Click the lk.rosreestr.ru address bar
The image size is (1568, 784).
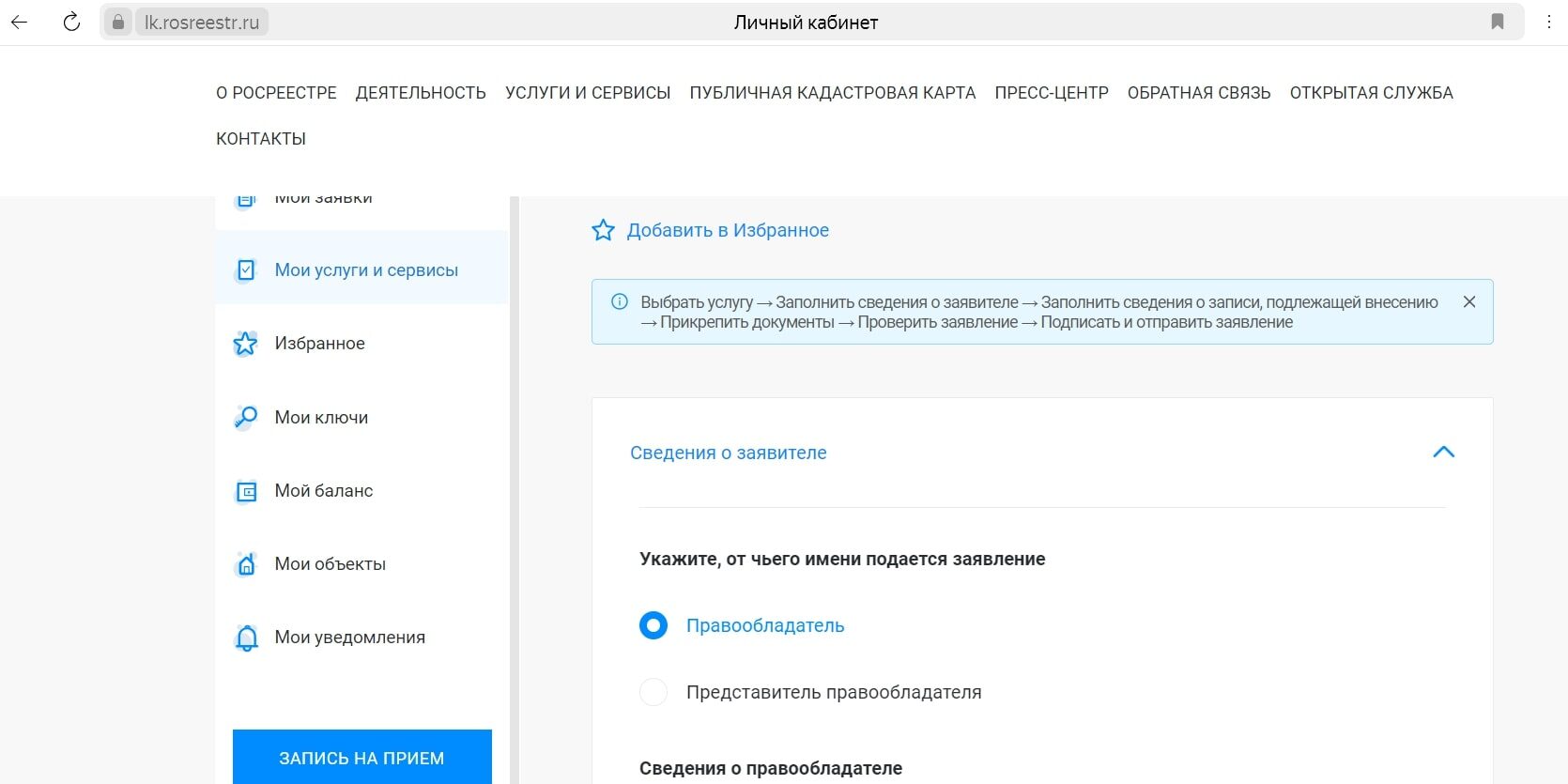point(202,23)
